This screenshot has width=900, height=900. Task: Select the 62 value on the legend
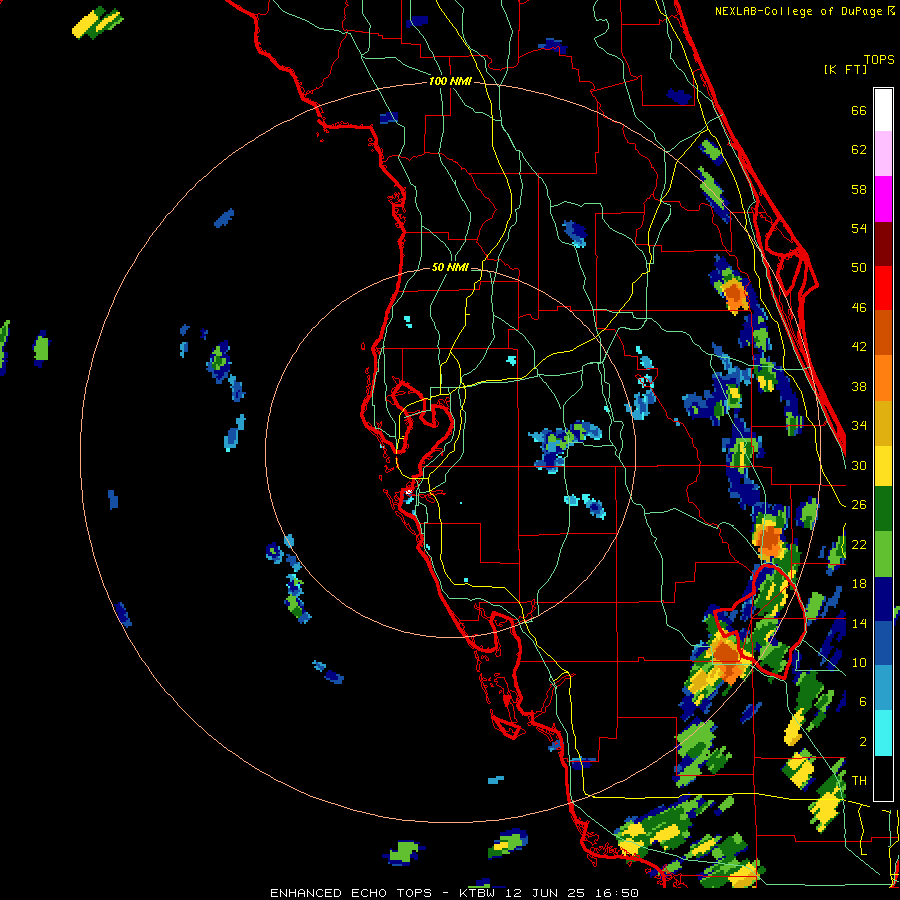point(859,150)
